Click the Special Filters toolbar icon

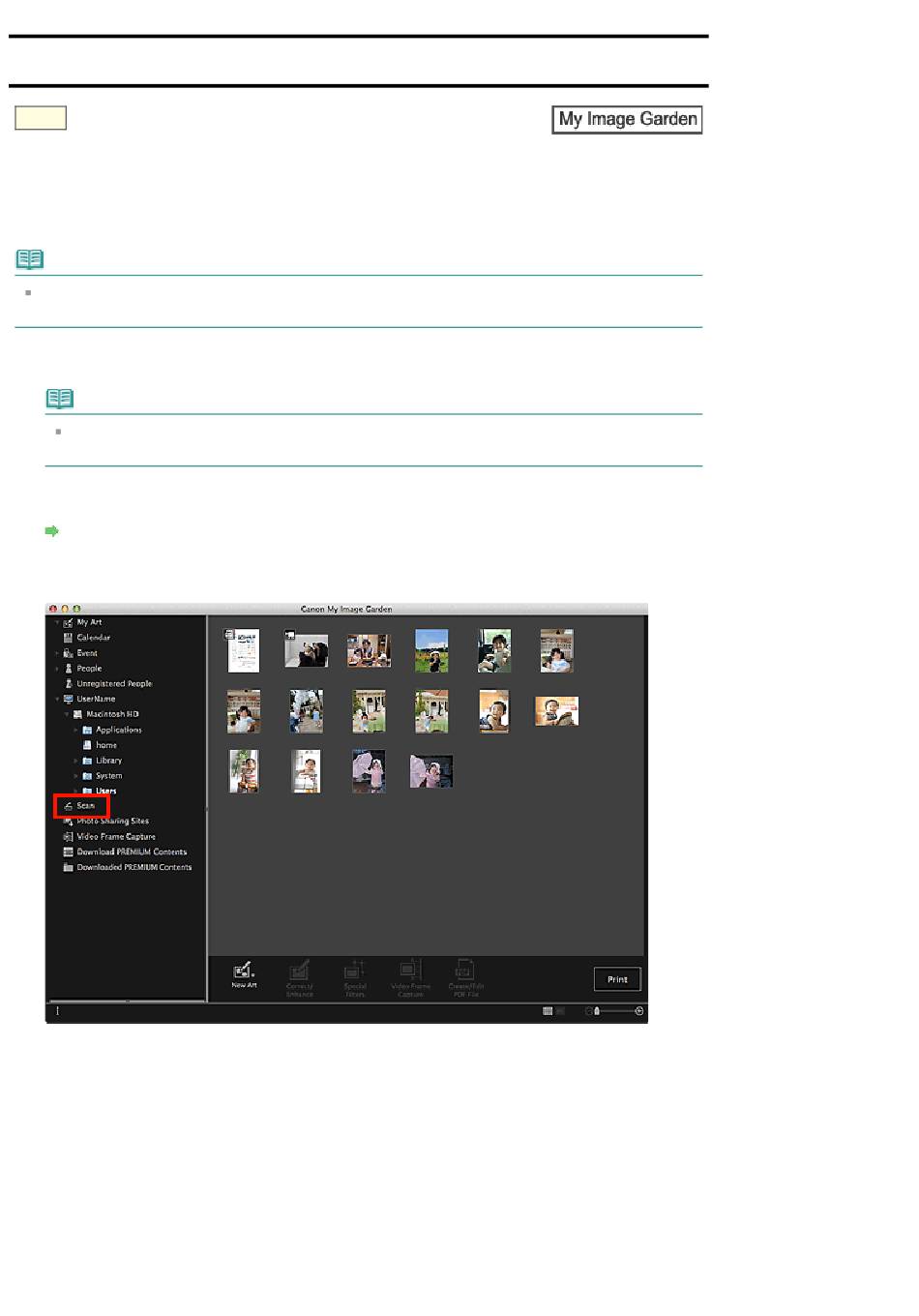(x=355, y=970)
